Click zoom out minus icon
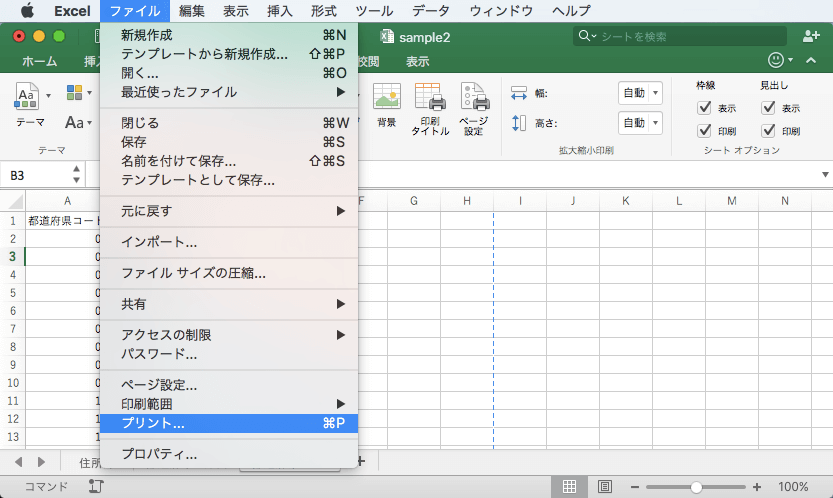Screen dimensions: 833x498 click(635, 487)
